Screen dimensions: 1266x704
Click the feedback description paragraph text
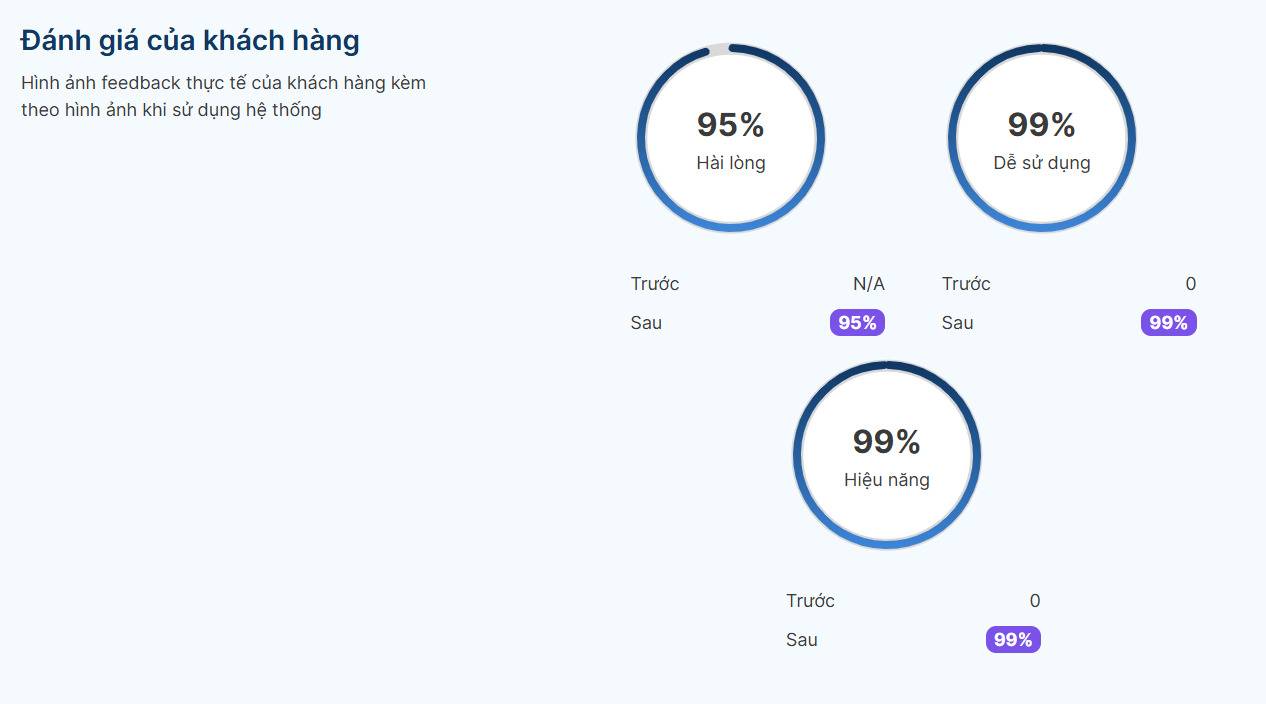click(224, 96)
